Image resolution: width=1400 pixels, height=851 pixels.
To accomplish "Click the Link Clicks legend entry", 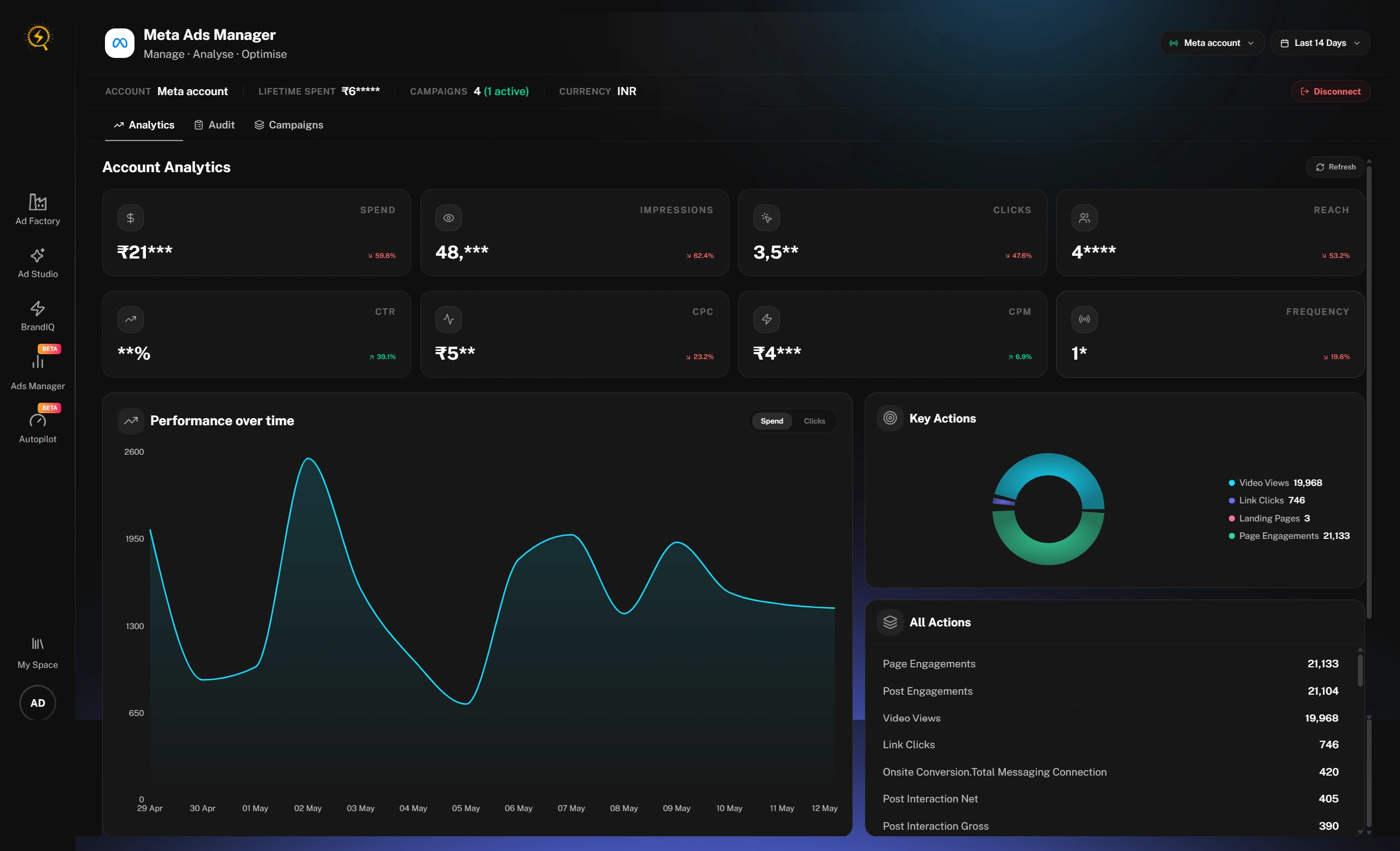I will pyautogui.click(x=1267, y=501).
